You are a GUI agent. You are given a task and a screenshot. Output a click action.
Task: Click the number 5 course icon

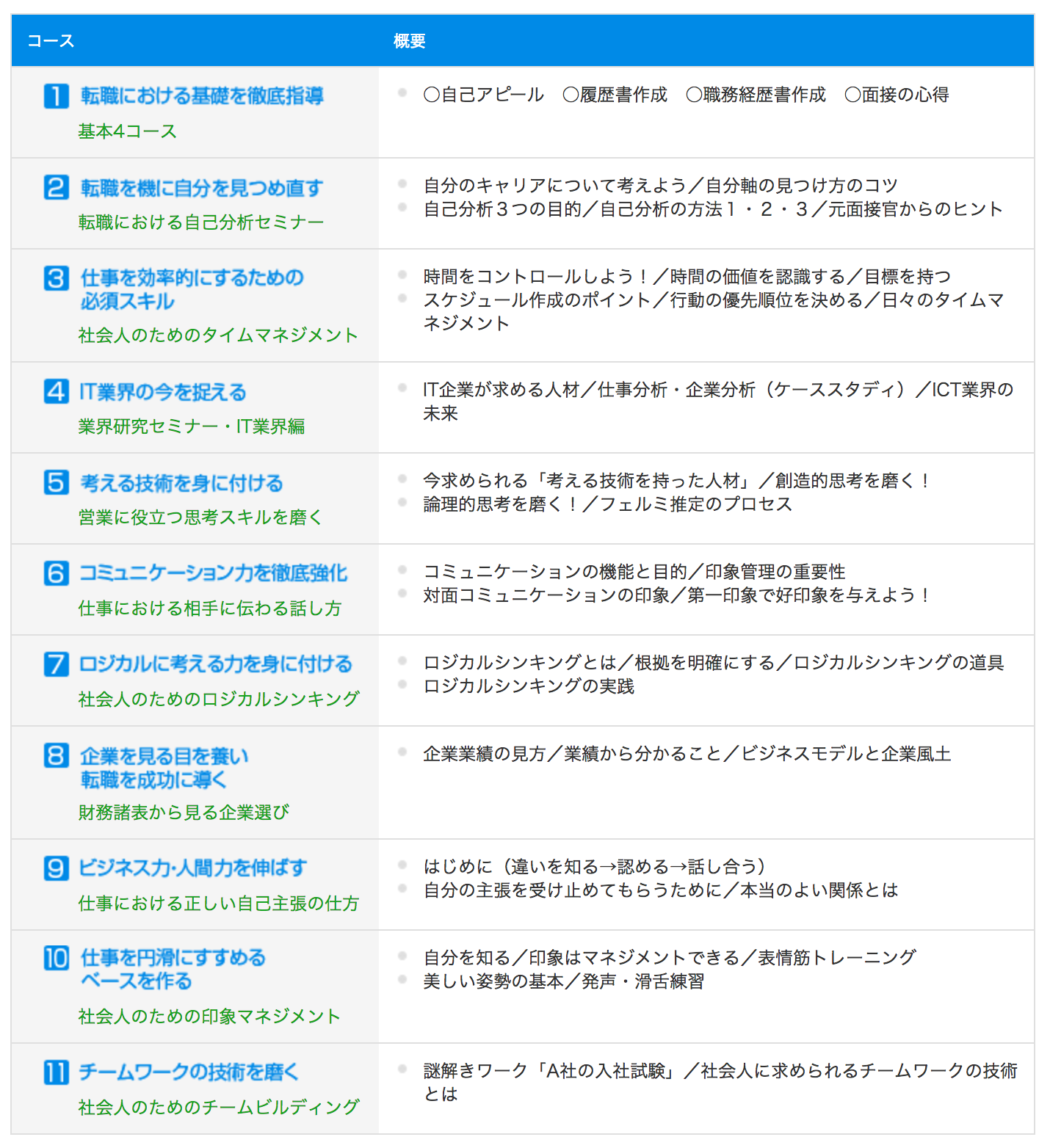pos(57,482)
